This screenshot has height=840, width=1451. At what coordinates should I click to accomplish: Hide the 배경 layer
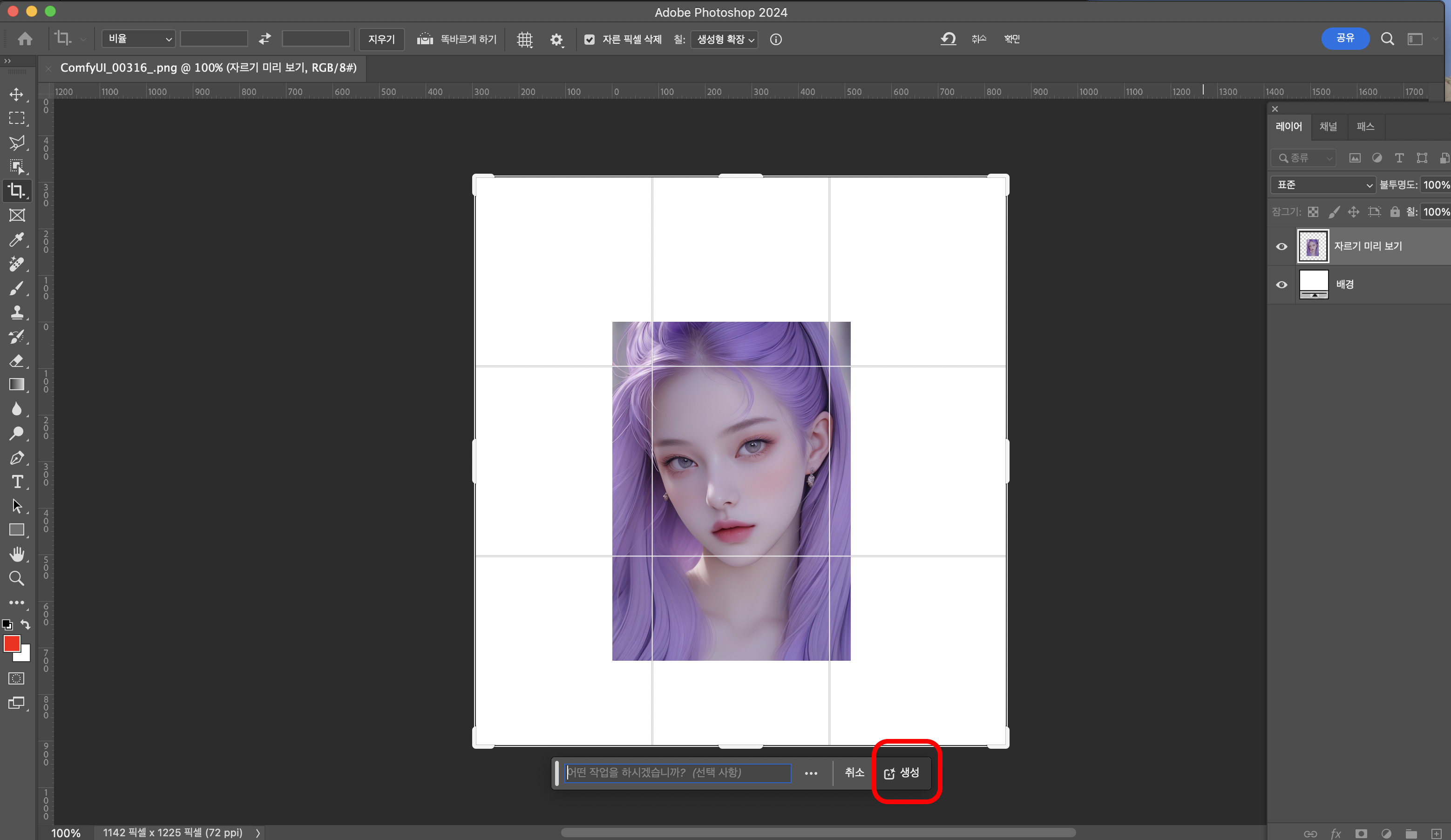click(x=1281, y=285)
